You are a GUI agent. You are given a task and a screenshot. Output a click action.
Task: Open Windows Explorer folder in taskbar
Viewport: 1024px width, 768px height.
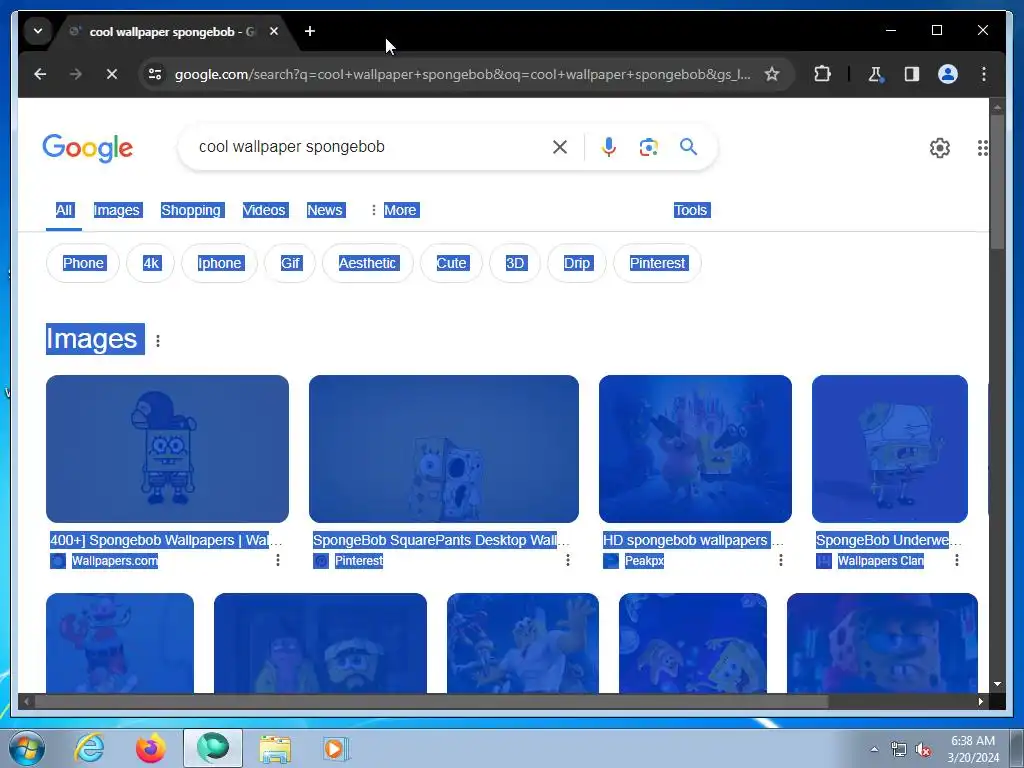coord(275,748)
